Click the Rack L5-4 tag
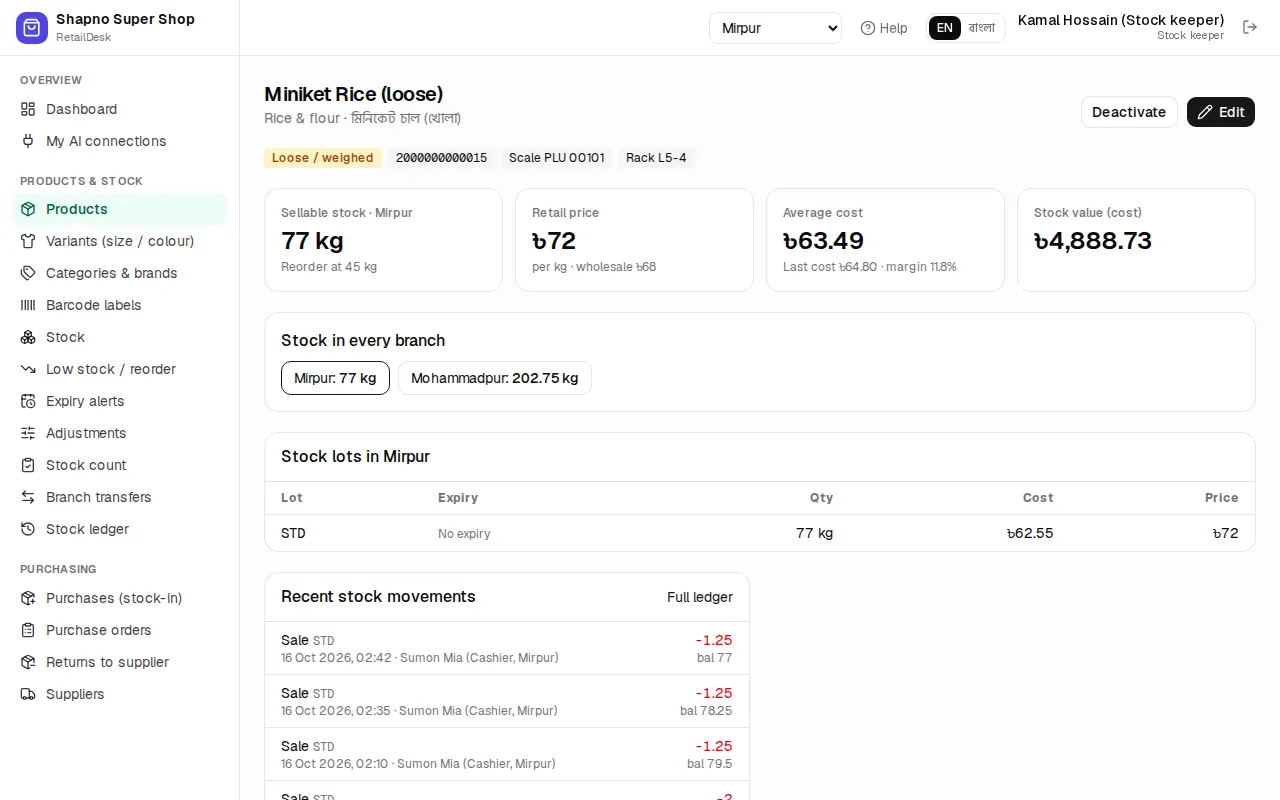The height and width of the screenshot is (800, 1280). [656, 158]
